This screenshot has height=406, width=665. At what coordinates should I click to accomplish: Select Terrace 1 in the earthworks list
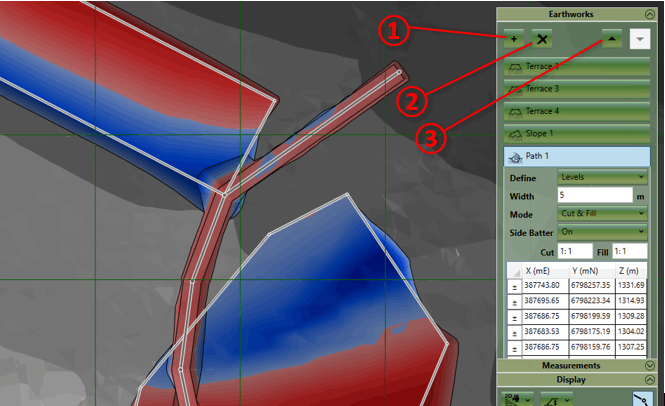coord(577,67)
